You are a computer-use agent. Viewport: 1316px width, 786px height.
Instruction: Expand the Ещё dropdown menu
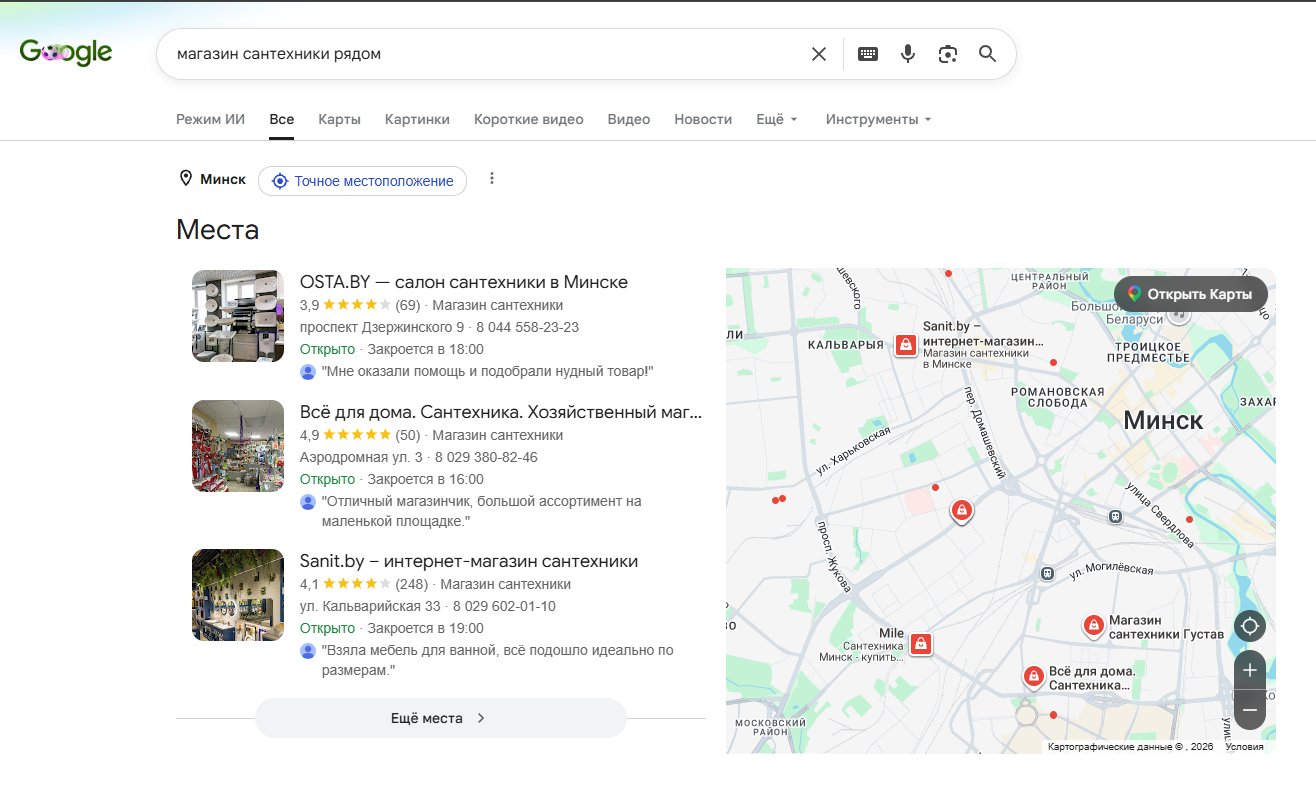tap(777, 119)
